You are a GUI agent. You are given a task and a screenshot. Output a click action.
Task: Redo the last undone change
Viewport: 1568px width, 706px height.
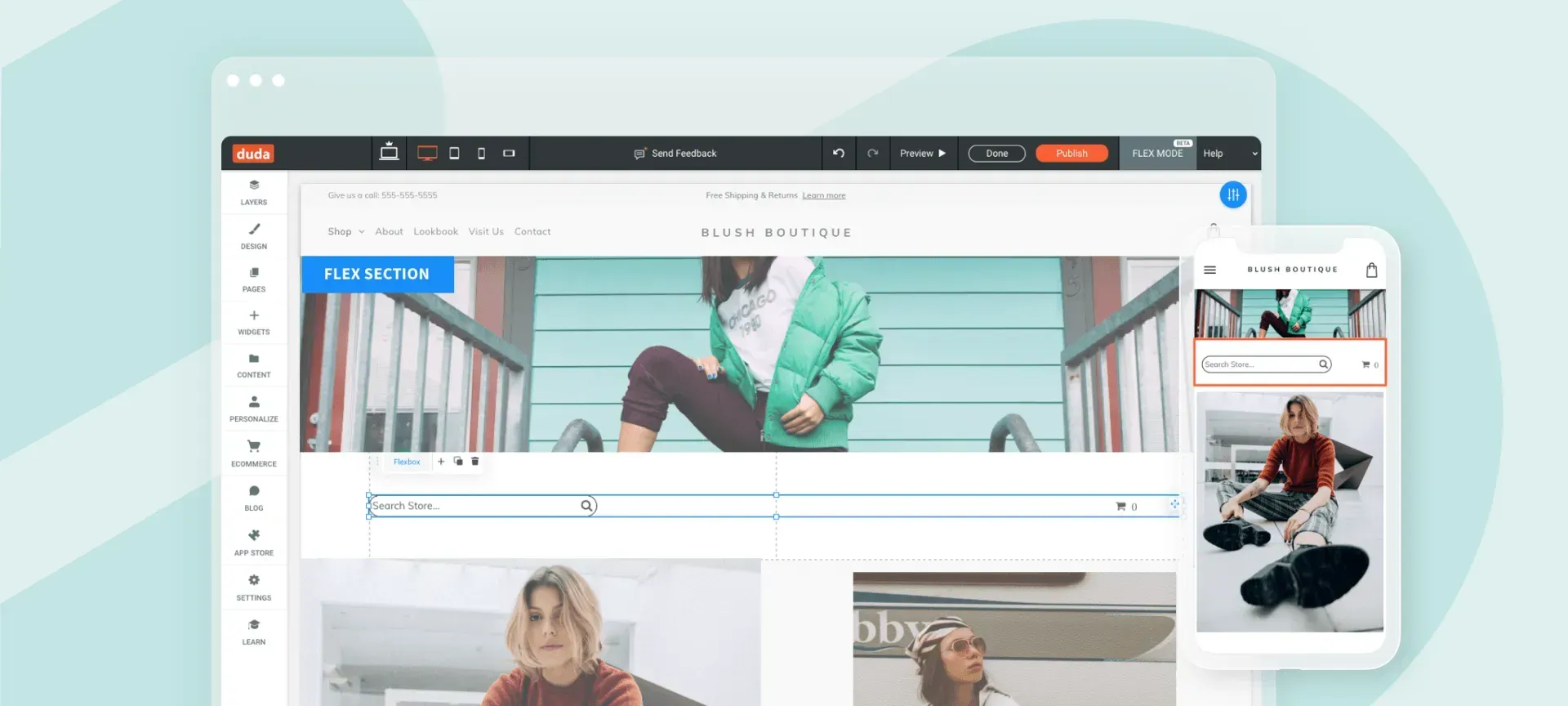[873, 153]
